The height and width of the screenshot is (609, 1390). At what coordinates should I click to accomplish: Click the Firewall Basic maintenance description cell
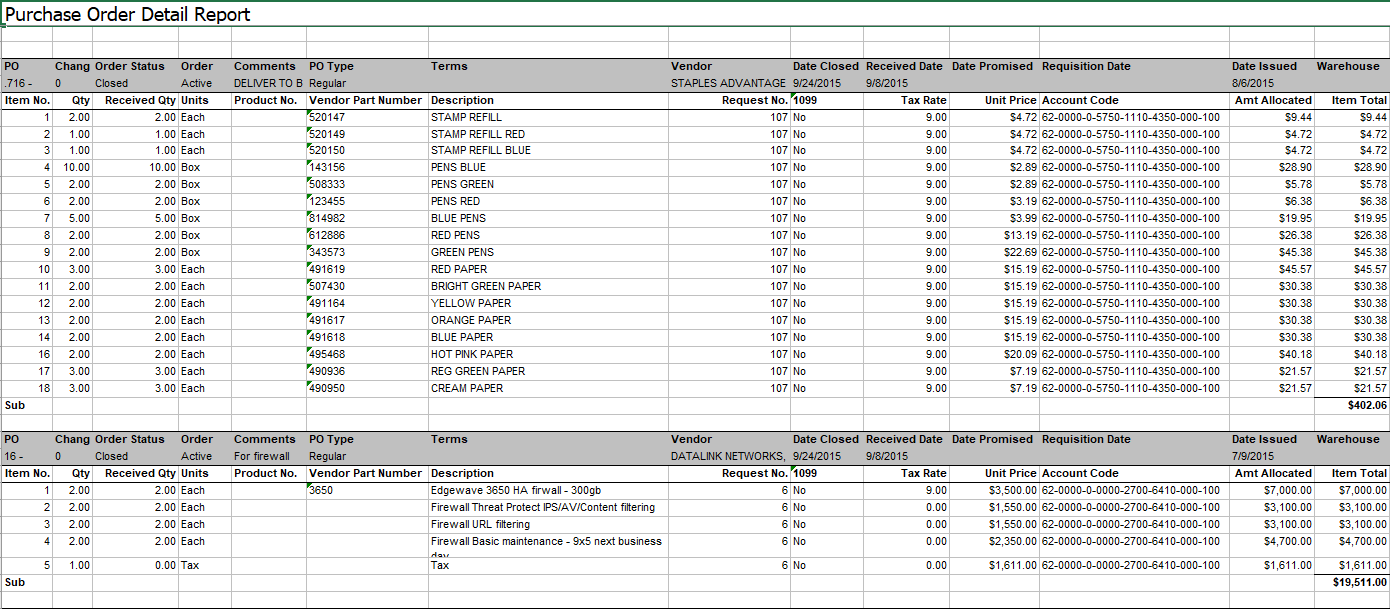point(549,545)
